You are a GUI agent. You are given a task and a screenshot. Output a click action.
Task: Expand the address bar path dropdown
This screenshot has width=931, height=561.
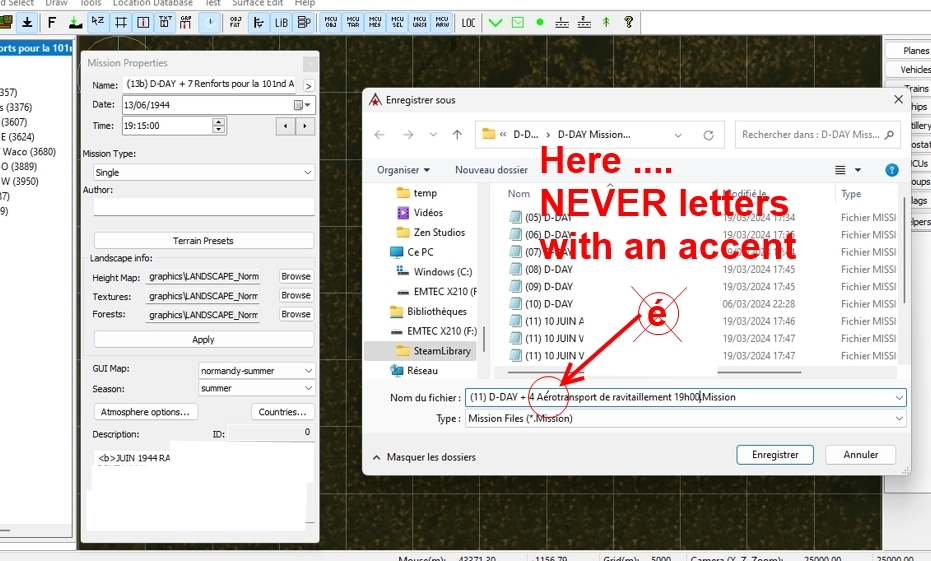point(678,135)
